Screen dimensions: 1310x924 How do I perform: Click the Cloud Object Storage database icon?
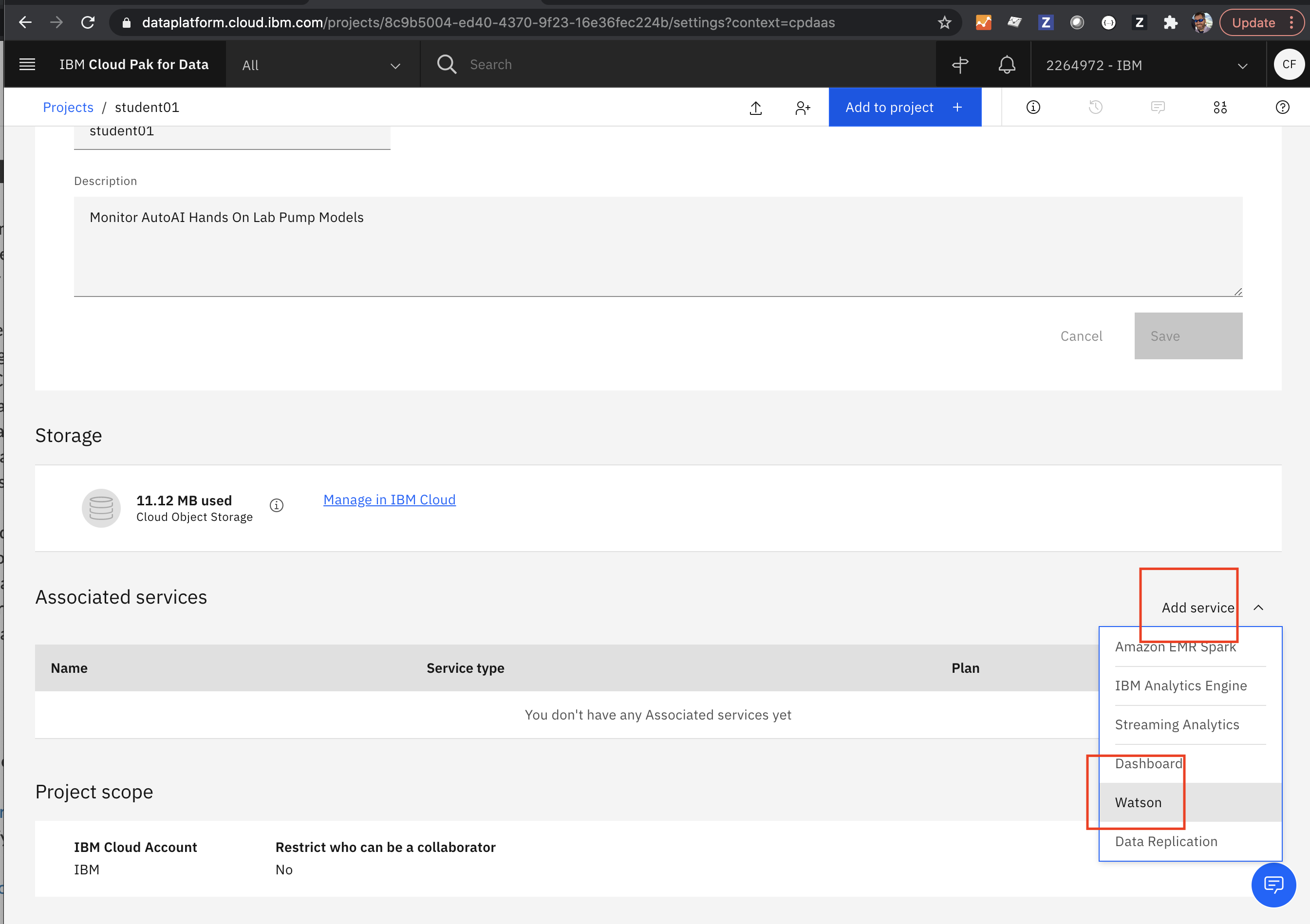coord(101,508)
